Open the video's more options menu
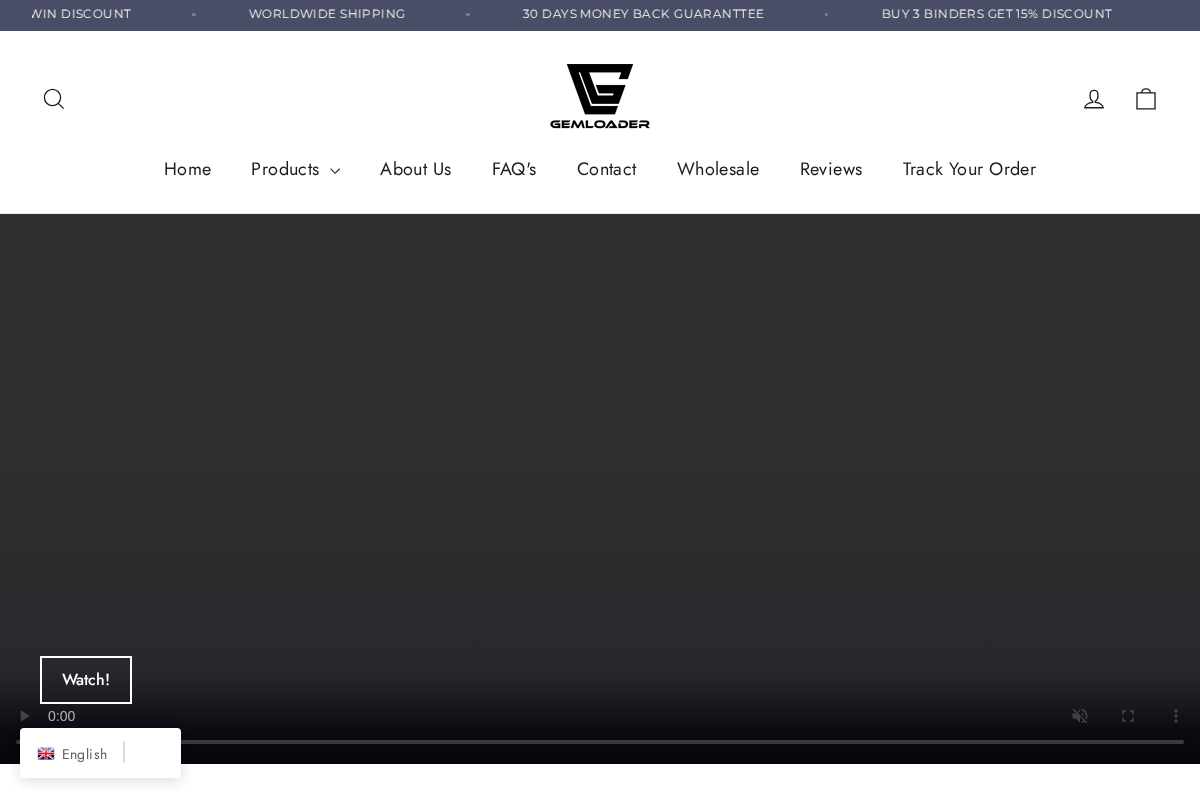 point(1176,716)
